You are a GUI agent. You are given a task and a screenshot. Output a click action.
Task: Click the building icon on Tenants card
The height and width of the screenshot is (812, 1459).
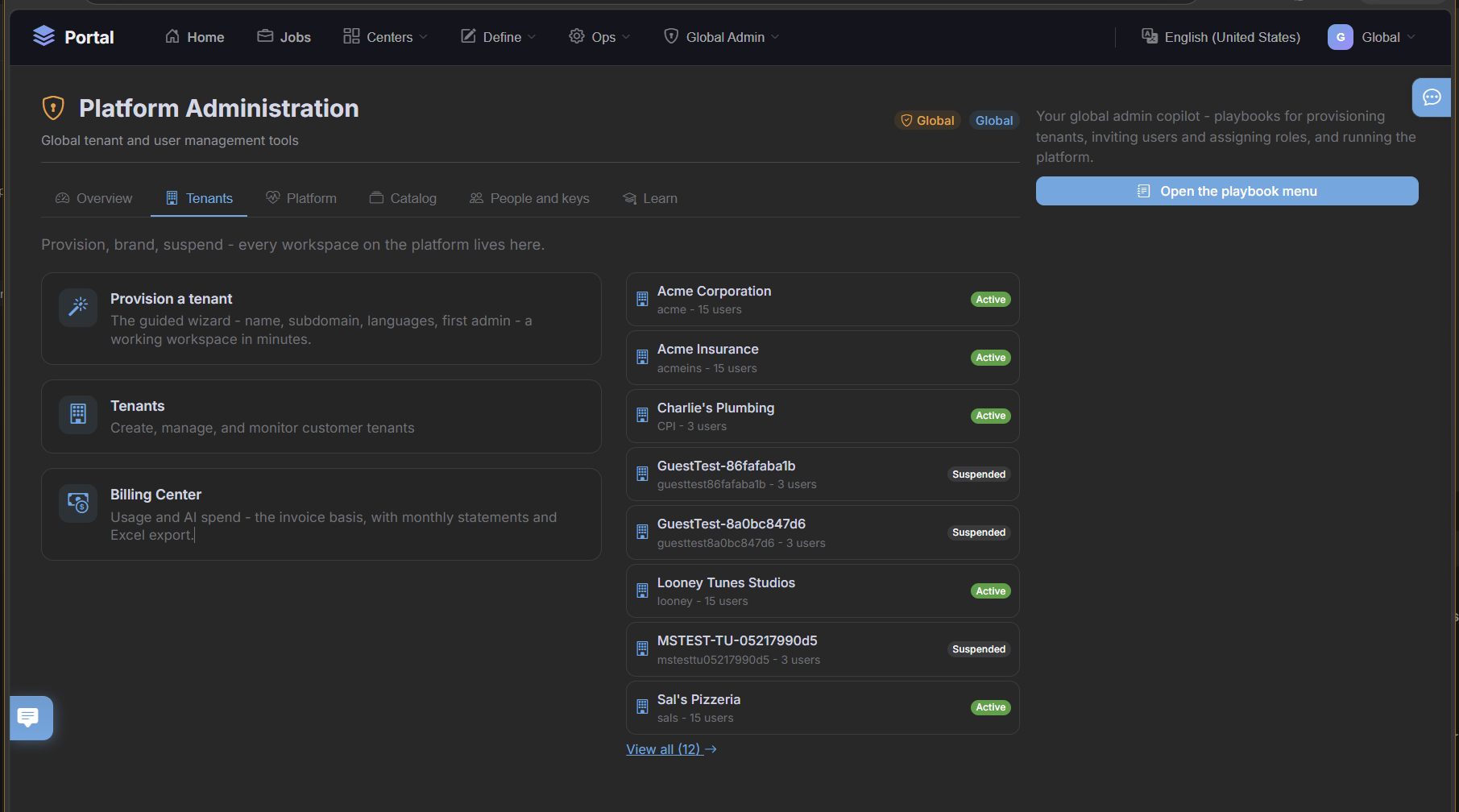78,414
